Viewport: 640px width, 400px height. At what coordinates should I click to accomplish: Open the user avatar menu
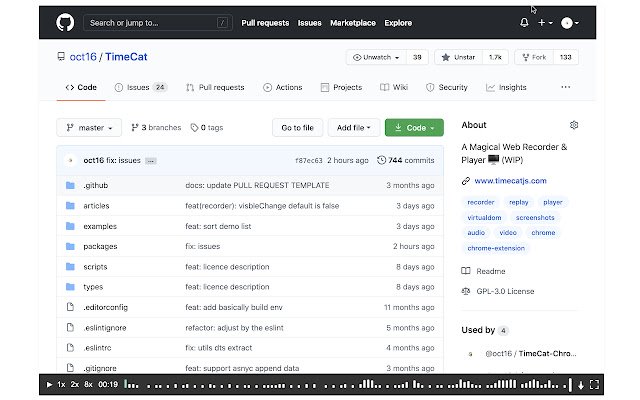(570, 23)
